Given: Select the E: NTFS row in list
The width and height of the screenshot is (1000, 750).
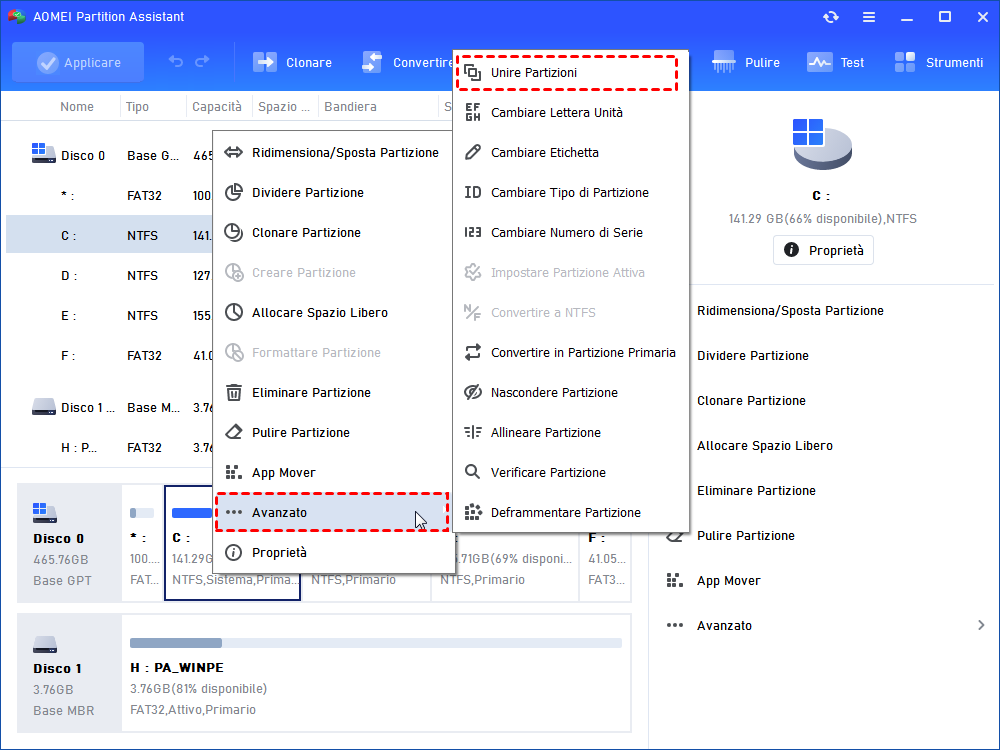Looking at the screenshot, I should point(109,316).
